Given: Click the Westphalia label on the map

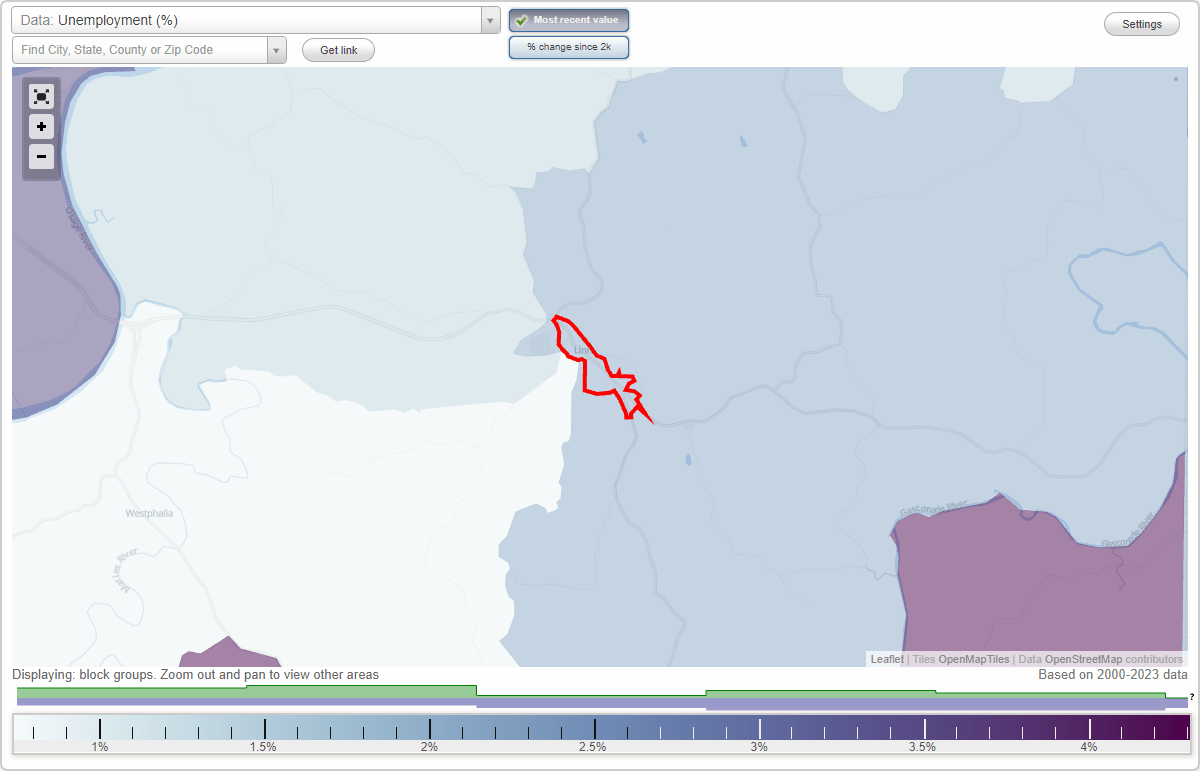Looking at the screenshot, I should click(149, 513).
